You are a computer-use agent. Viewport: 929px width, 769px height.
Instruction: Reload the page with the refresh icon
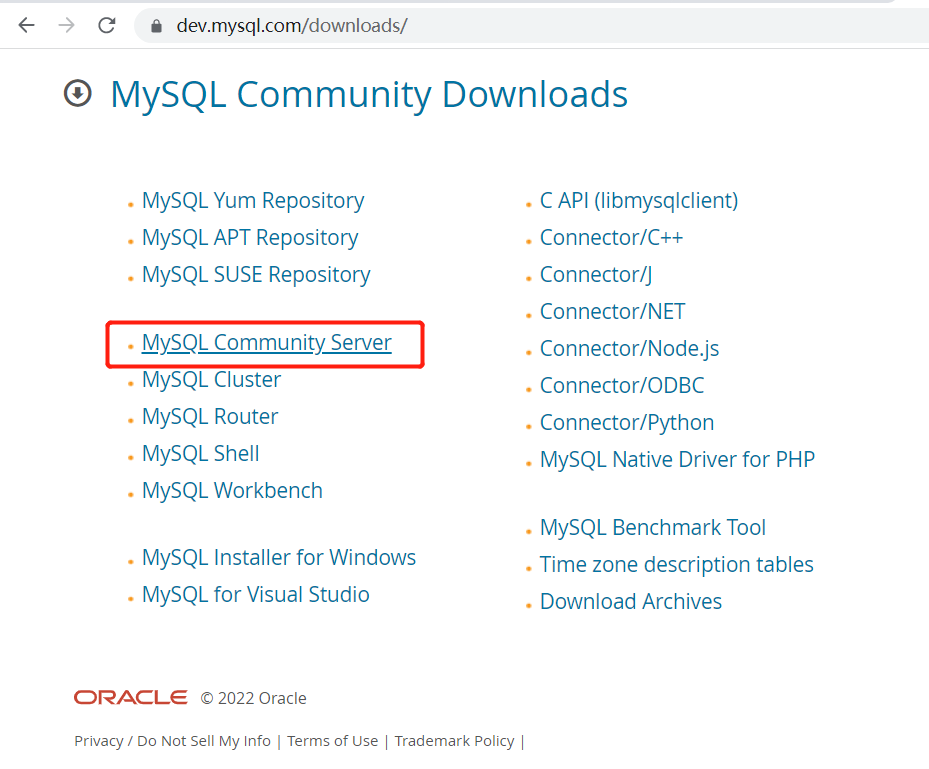pos(107,25)
